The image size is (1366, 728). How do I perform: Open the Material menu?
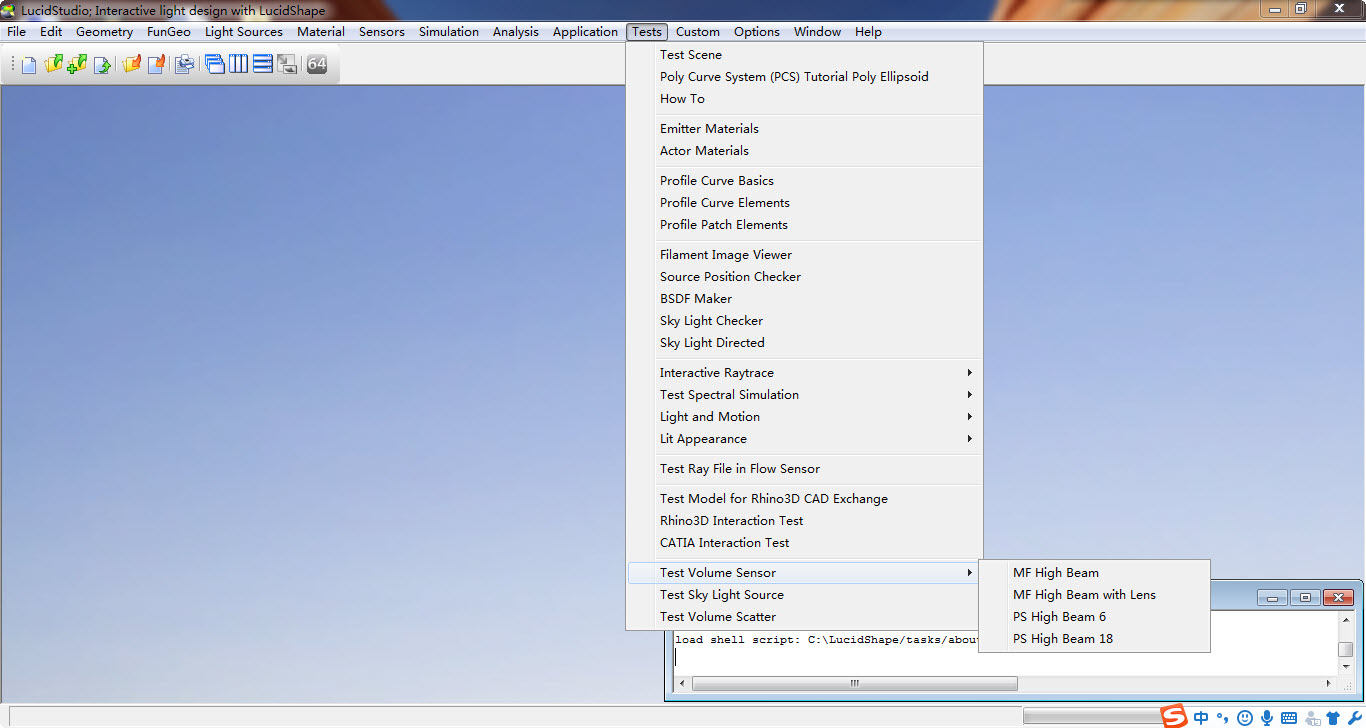point(321,32)
